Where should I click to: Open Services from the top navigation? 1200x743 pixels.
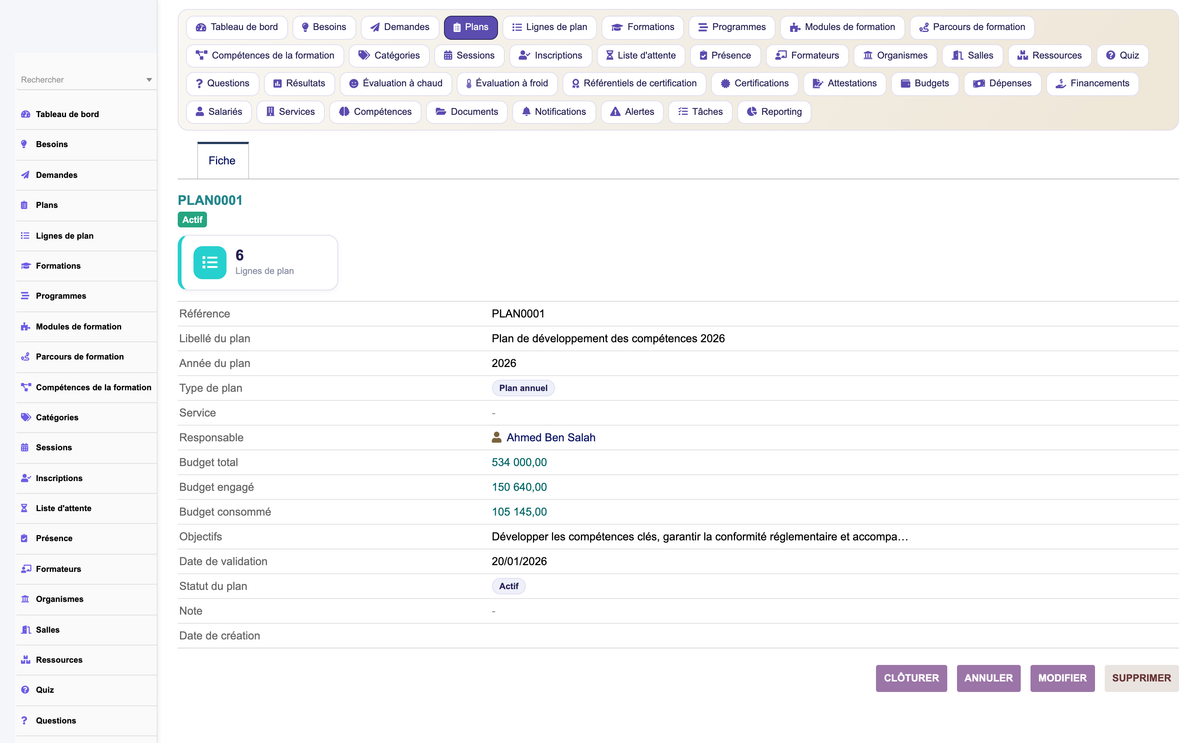[290, 112]
